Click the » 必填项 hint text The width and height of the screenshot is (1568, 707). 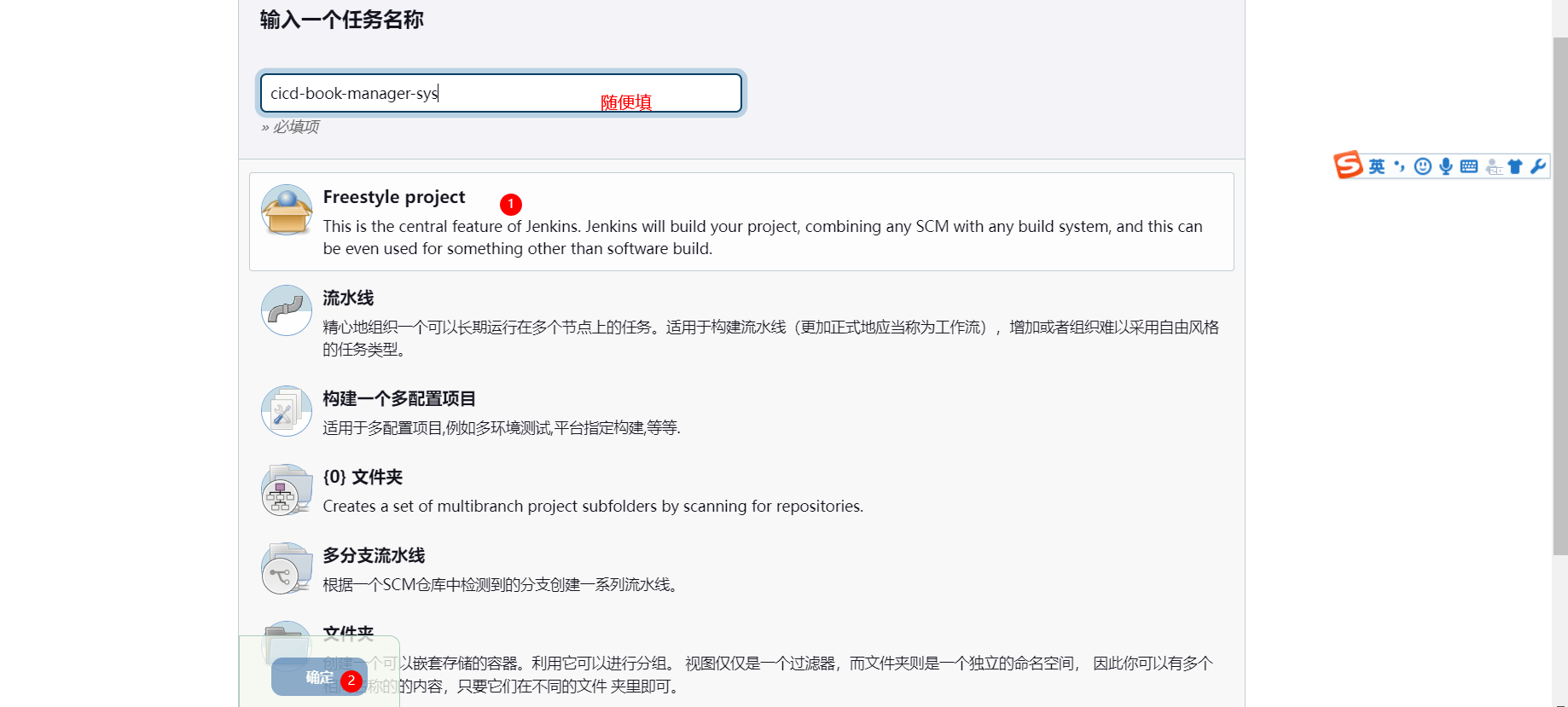pyautogui.click(x=290, y=126)
